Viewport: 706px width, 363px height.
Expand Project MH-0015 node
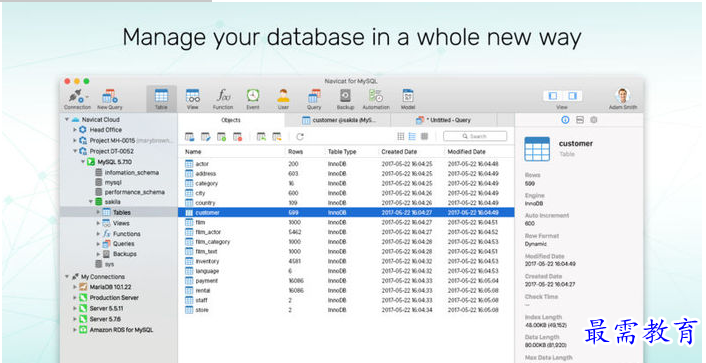tap(75, 141)
